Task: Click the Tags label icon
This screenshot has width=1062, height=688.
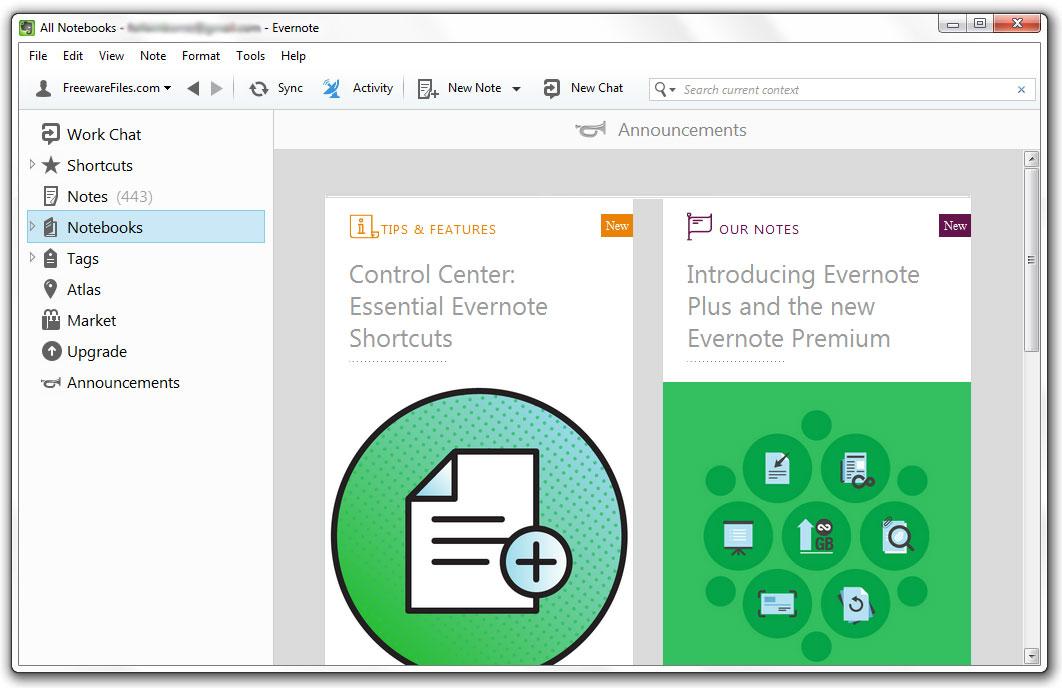Action: point(51,258)
